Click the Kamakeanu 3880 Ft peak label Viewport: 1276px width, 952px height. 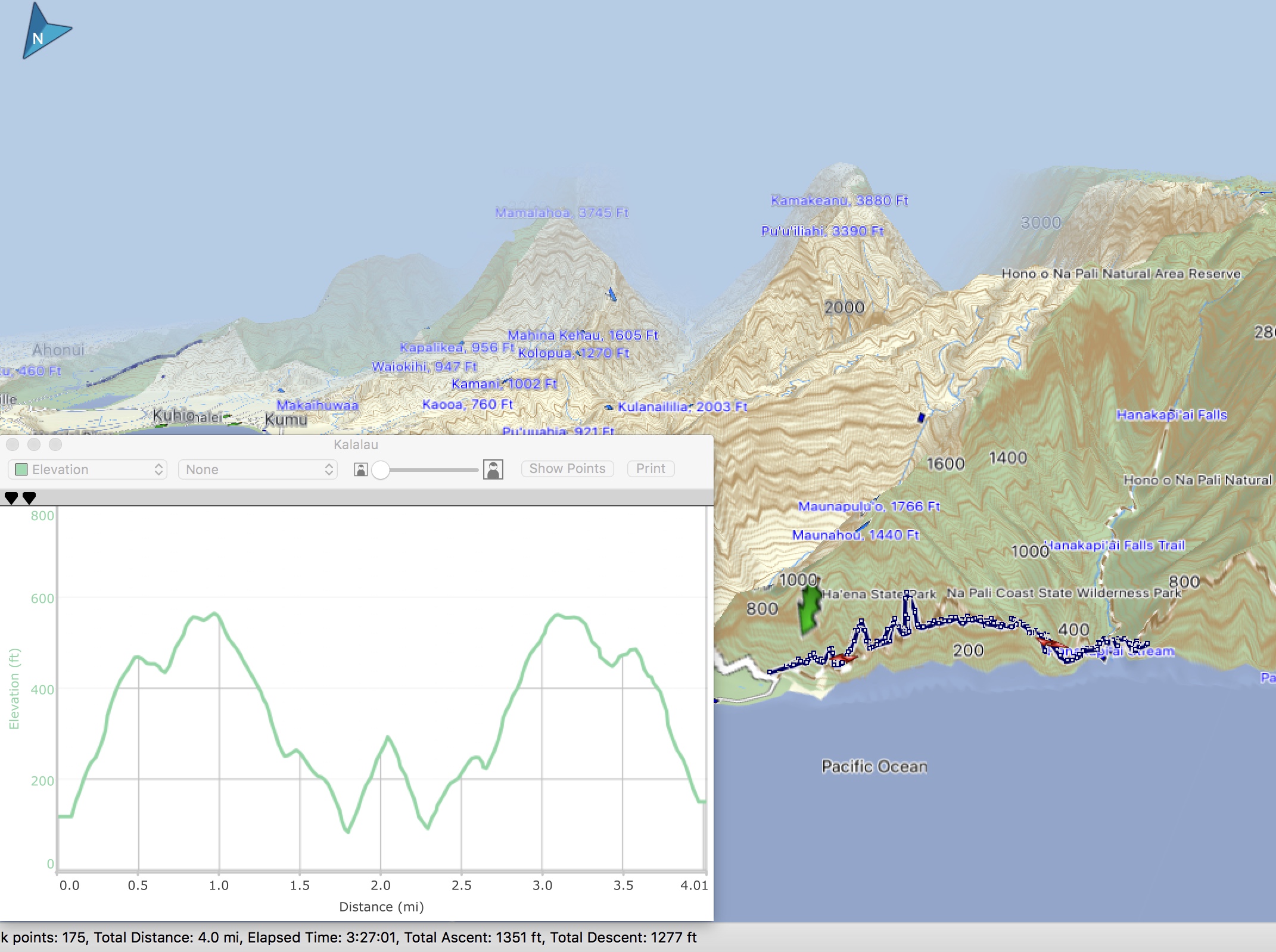tap(839, 200)
